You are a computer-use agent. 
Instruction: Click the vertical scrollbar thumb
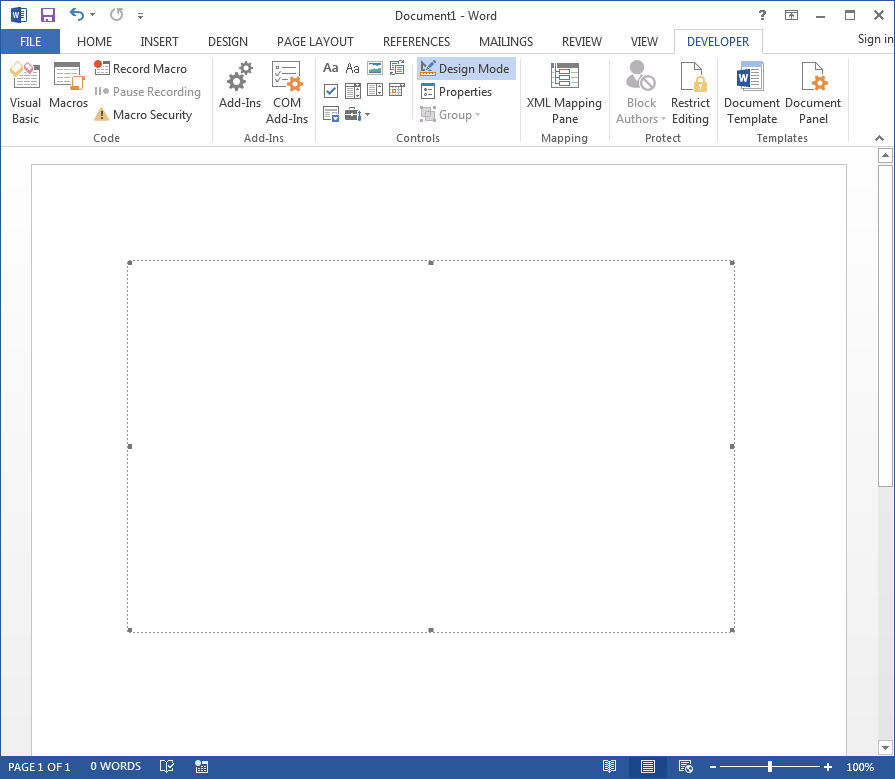(x=885, y=326)
